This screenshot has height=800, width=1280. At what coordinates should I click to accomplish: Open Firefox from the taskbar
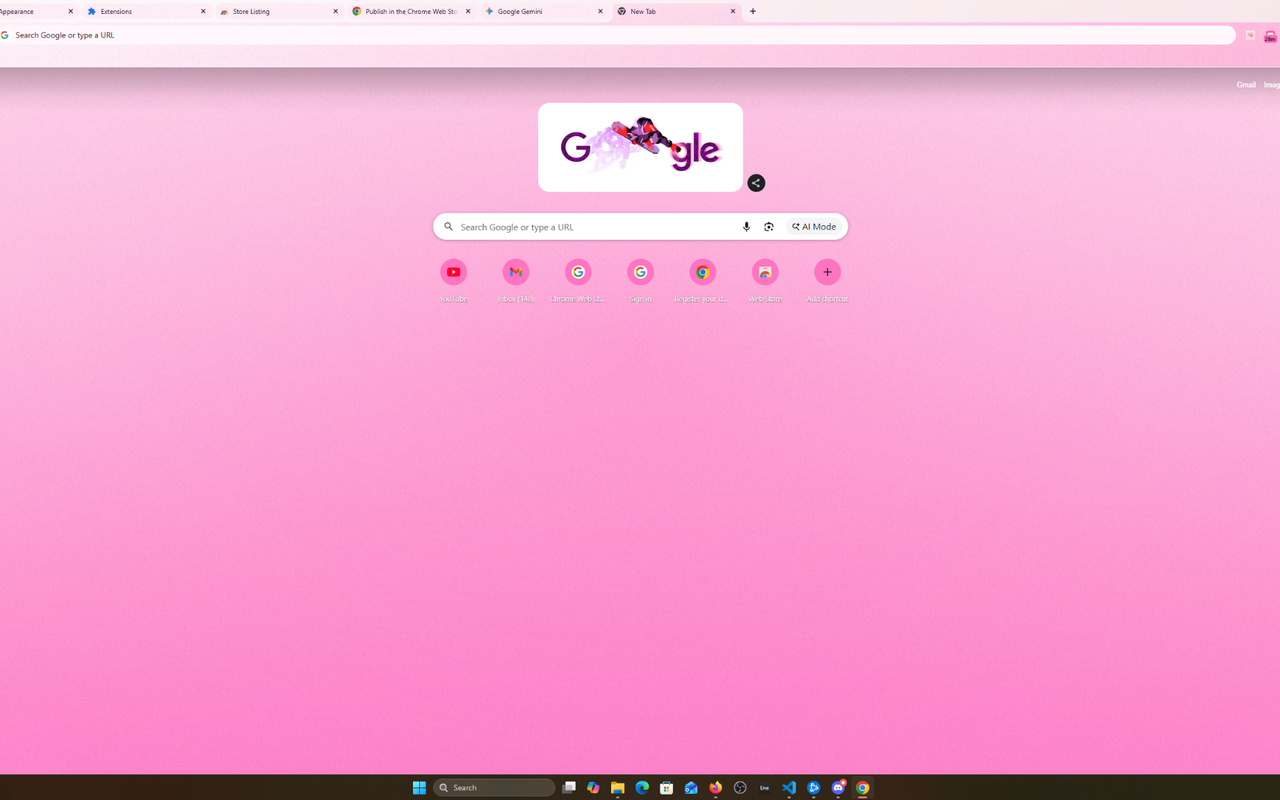pos(716,787)
